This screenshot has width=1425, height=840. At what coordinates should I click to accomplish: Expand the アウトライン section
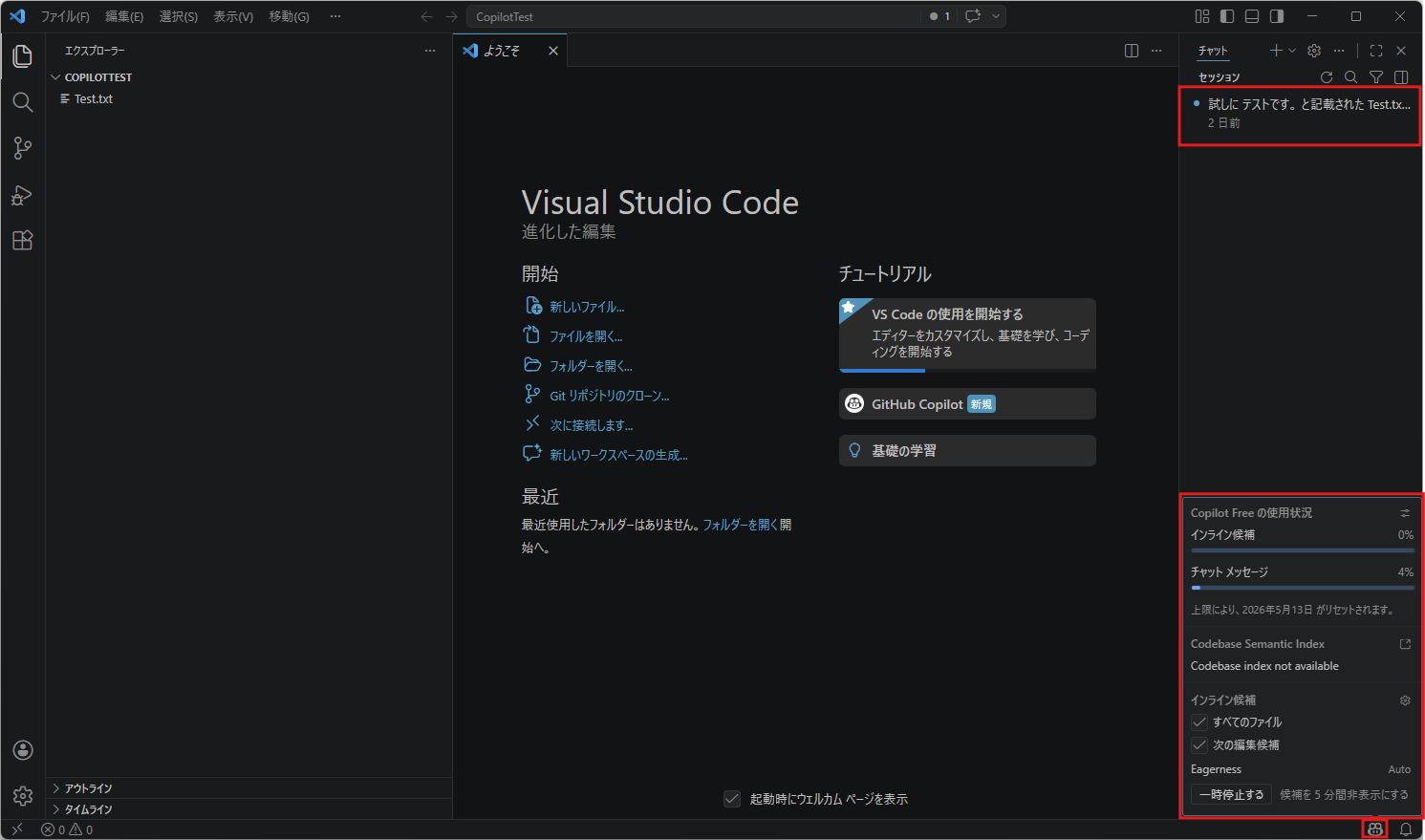click(x=88, y=788)
